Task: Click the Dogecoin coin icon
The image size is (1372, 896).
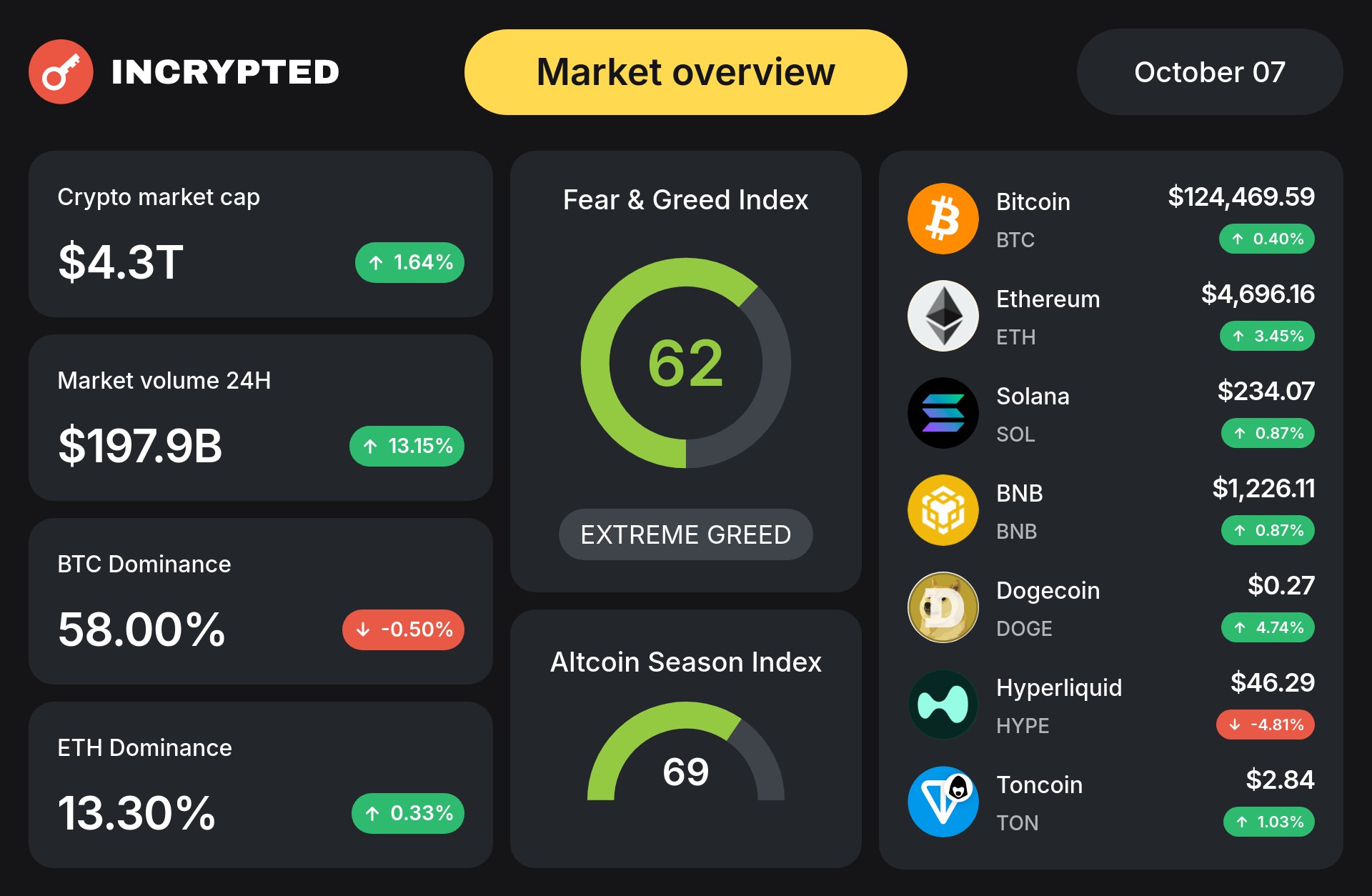Action: coord(943,607)
